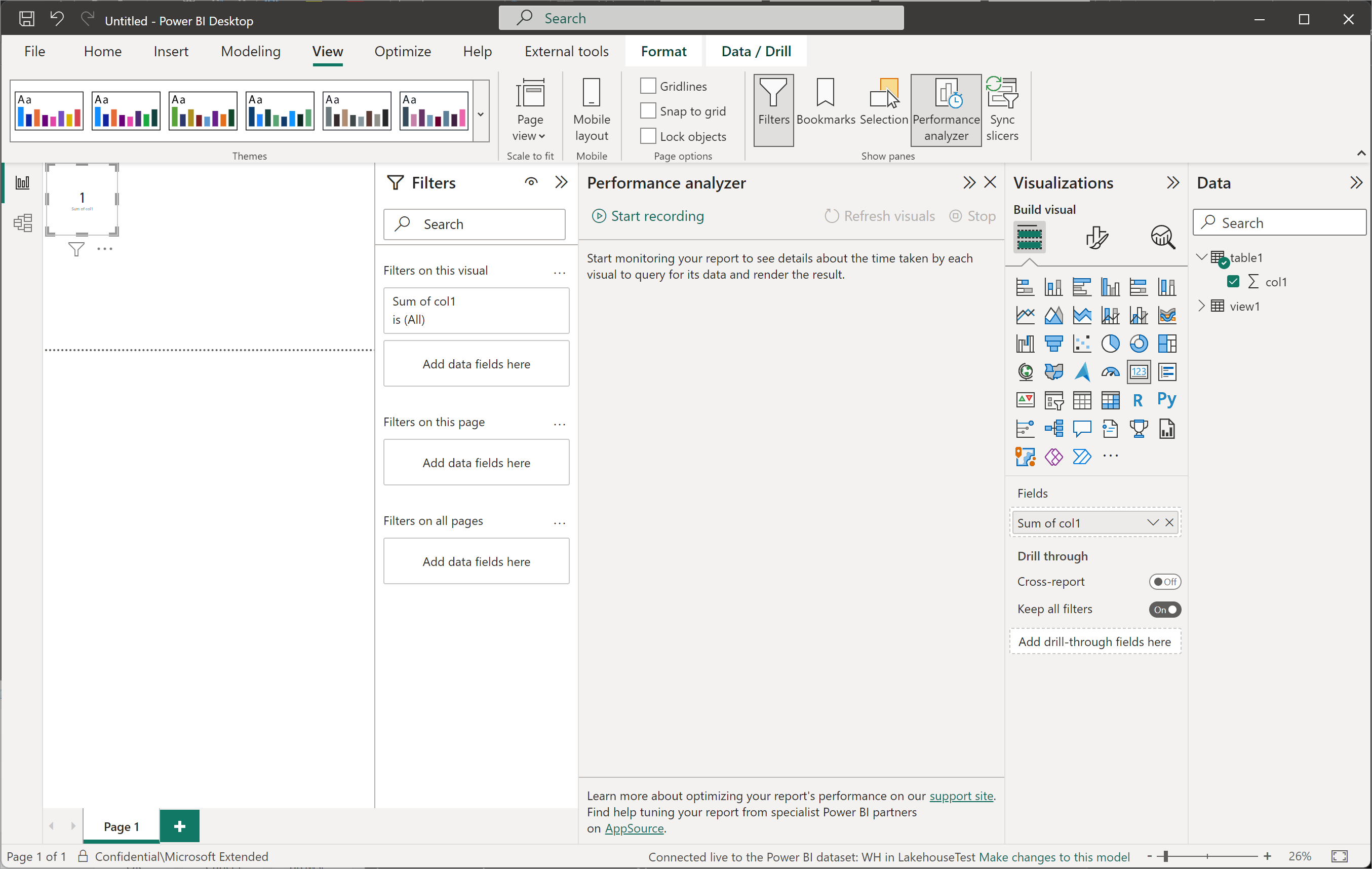
Task: Enable col1 checkbox in Data panel
Action: [1232, 281]
